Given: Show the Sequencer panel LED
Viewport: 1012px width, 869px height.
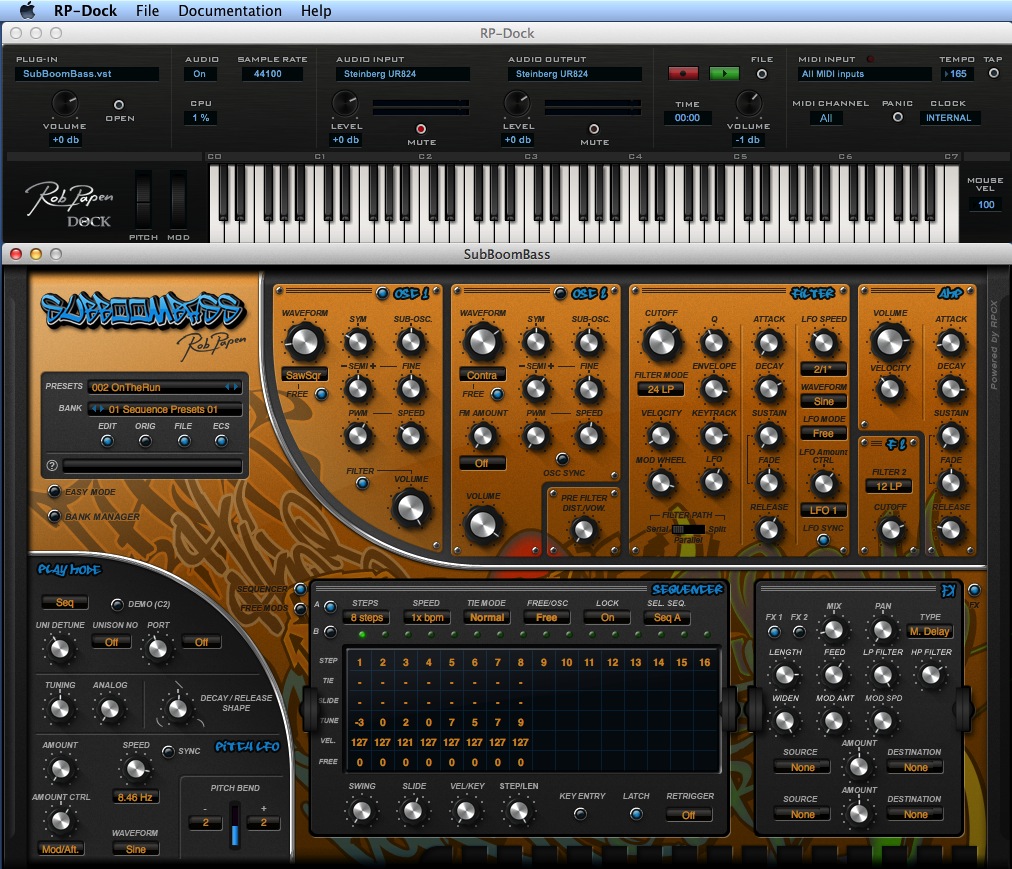Looking at the screenshot, I should click(300, 589).
